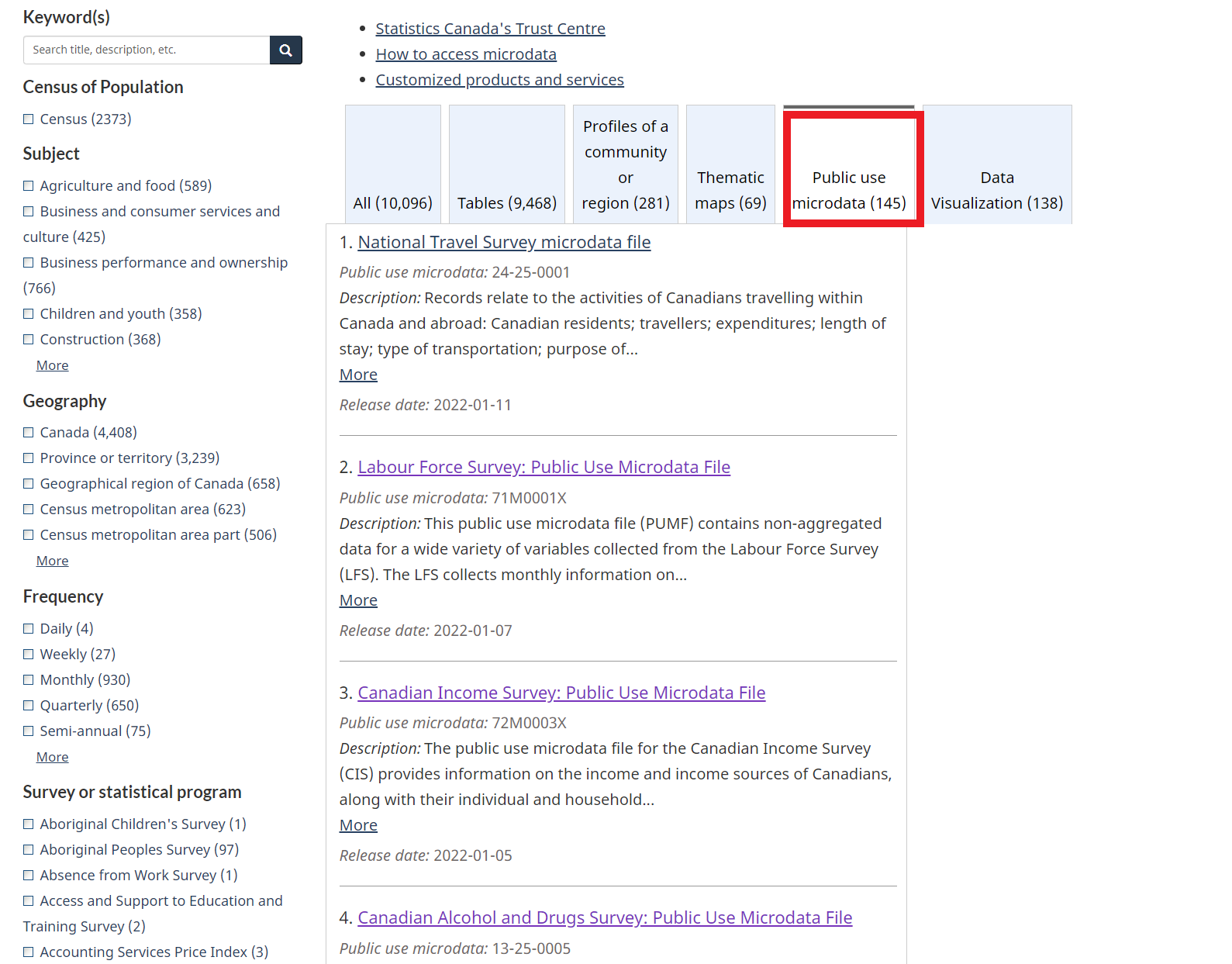Screen dimensions: 1232x964
Task: Click the catalogue number 72M0003X
Action: pos(530,724)
